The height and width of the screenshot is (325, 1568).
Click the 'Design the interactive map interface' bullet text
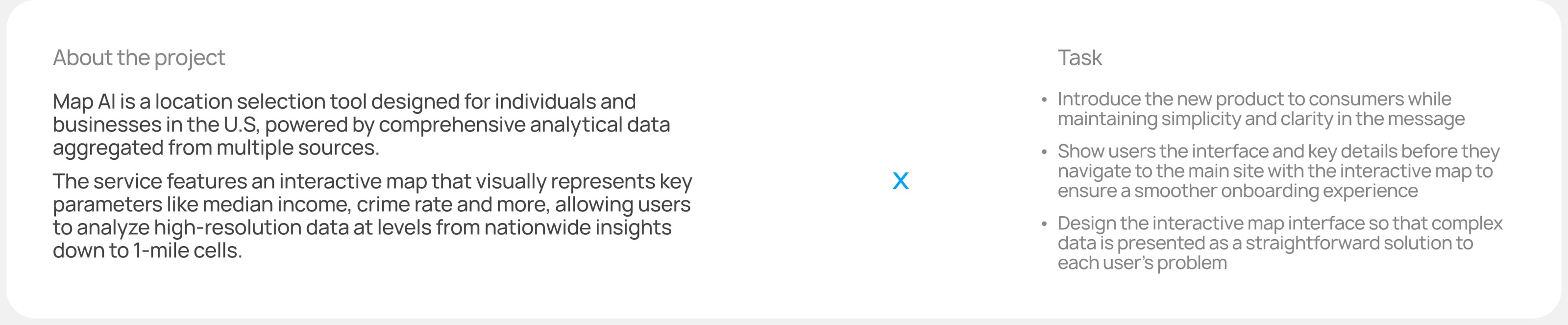1279,224
